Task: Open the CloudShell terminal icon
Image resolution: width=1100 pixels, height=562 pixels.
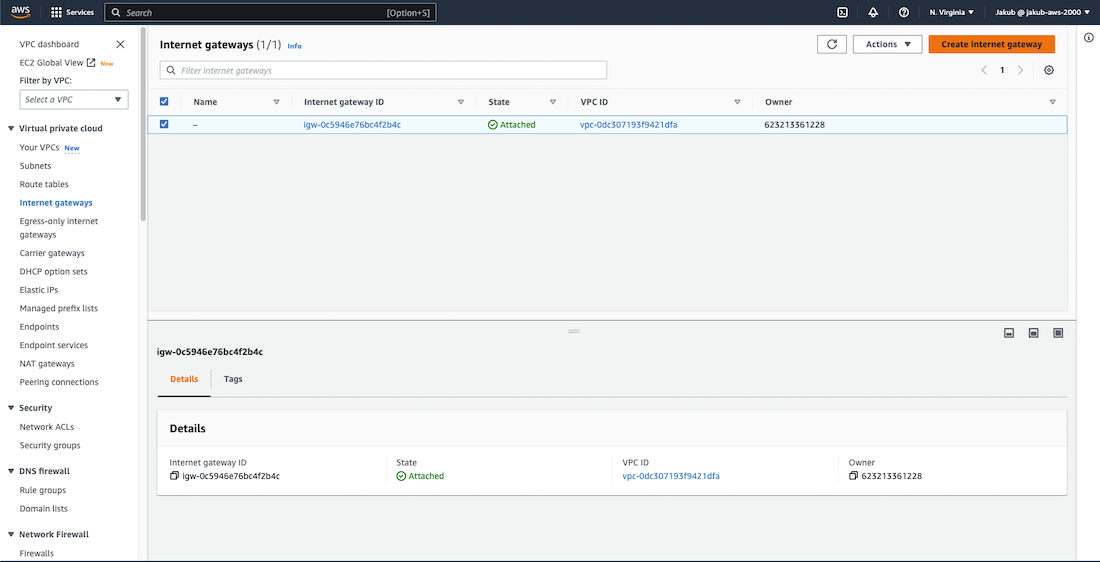Action: [x=842, y=12]
